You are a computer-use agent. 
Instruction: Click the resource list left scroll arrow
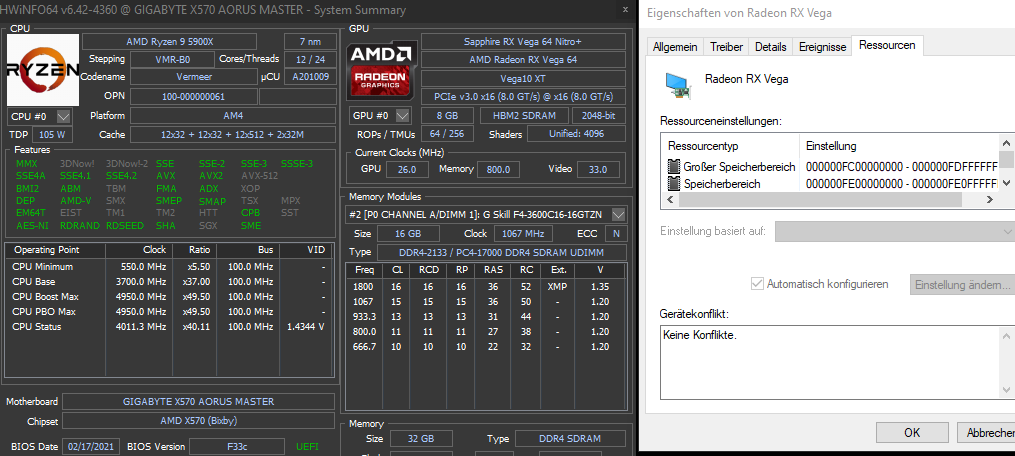669,200
